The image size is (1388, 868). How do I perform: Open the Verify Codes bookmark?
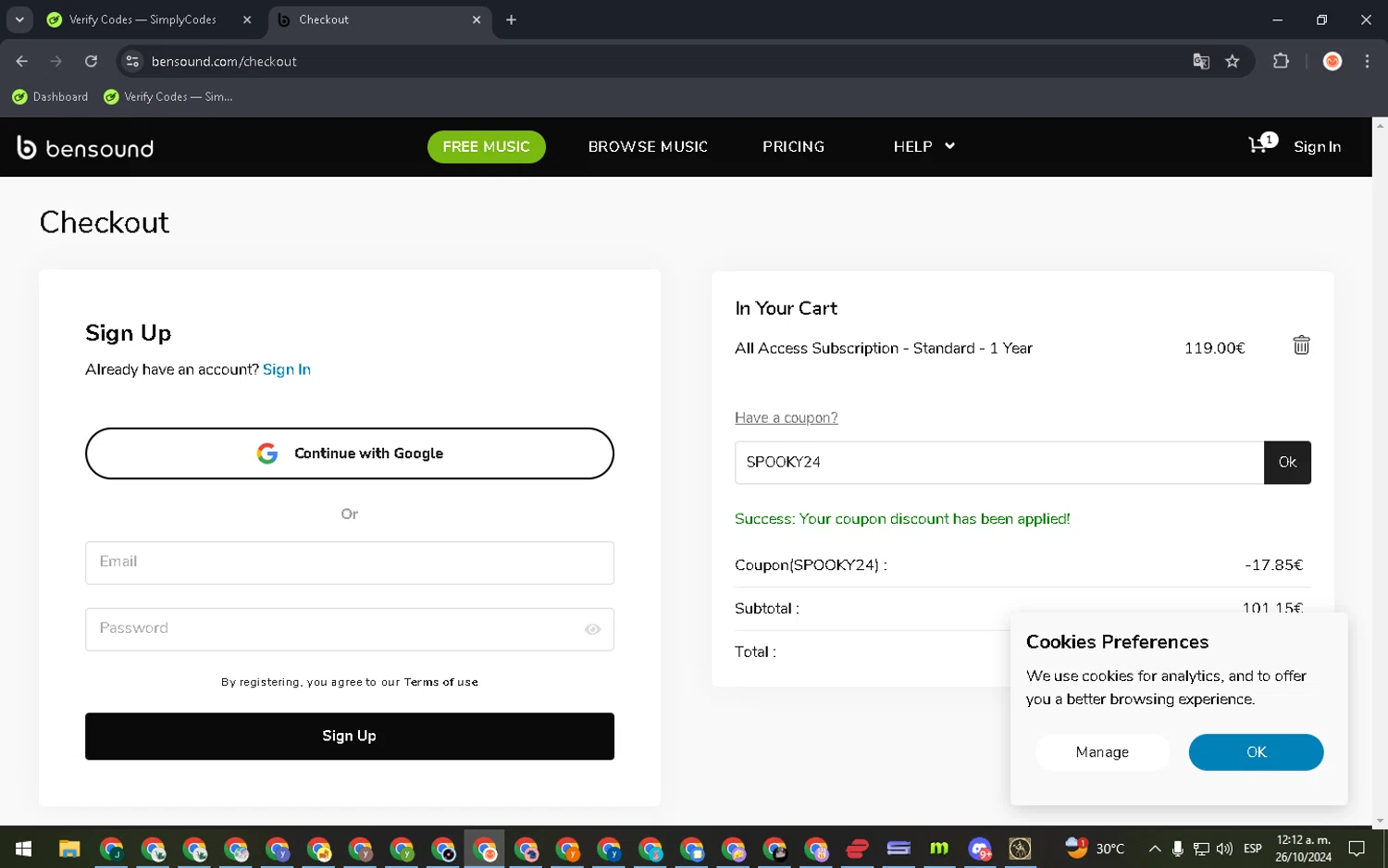click(x=168, y=97)
